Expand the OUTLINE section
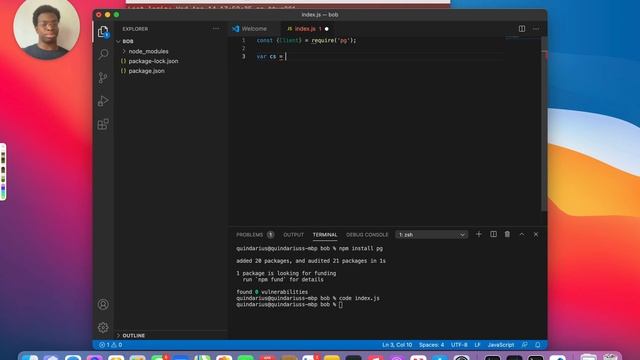The height and width of the screenshot is (360, 640). coord(133,336)
